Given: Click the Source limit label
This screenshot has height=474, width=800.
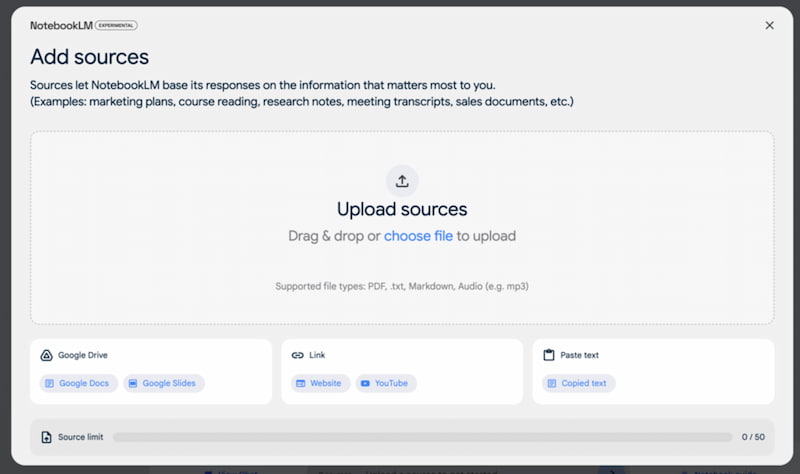Looking at the screenshot, I should coord(81,437).
